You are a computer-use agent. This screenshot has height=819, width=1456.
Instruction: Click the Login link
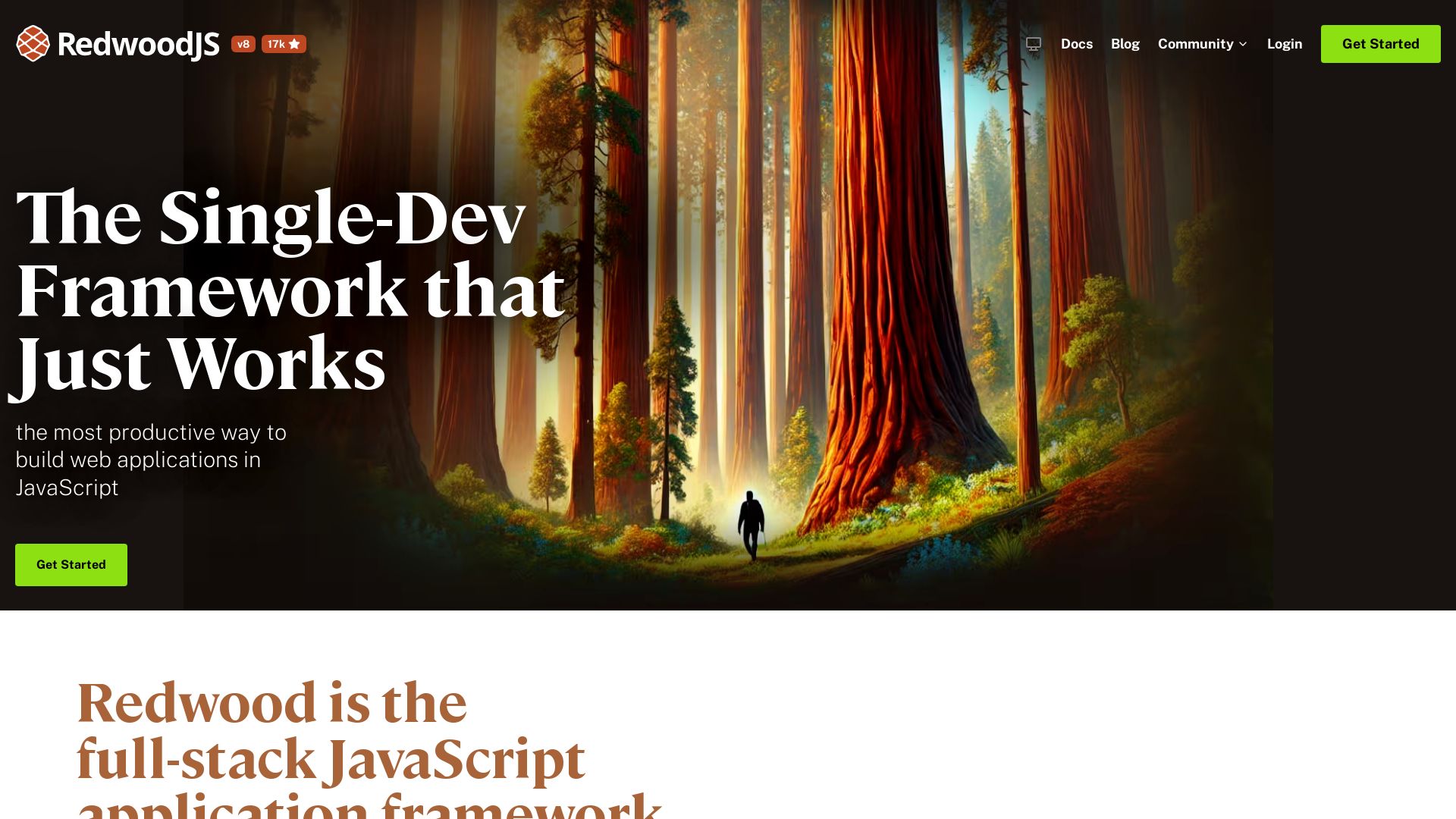click(1284, 44)
